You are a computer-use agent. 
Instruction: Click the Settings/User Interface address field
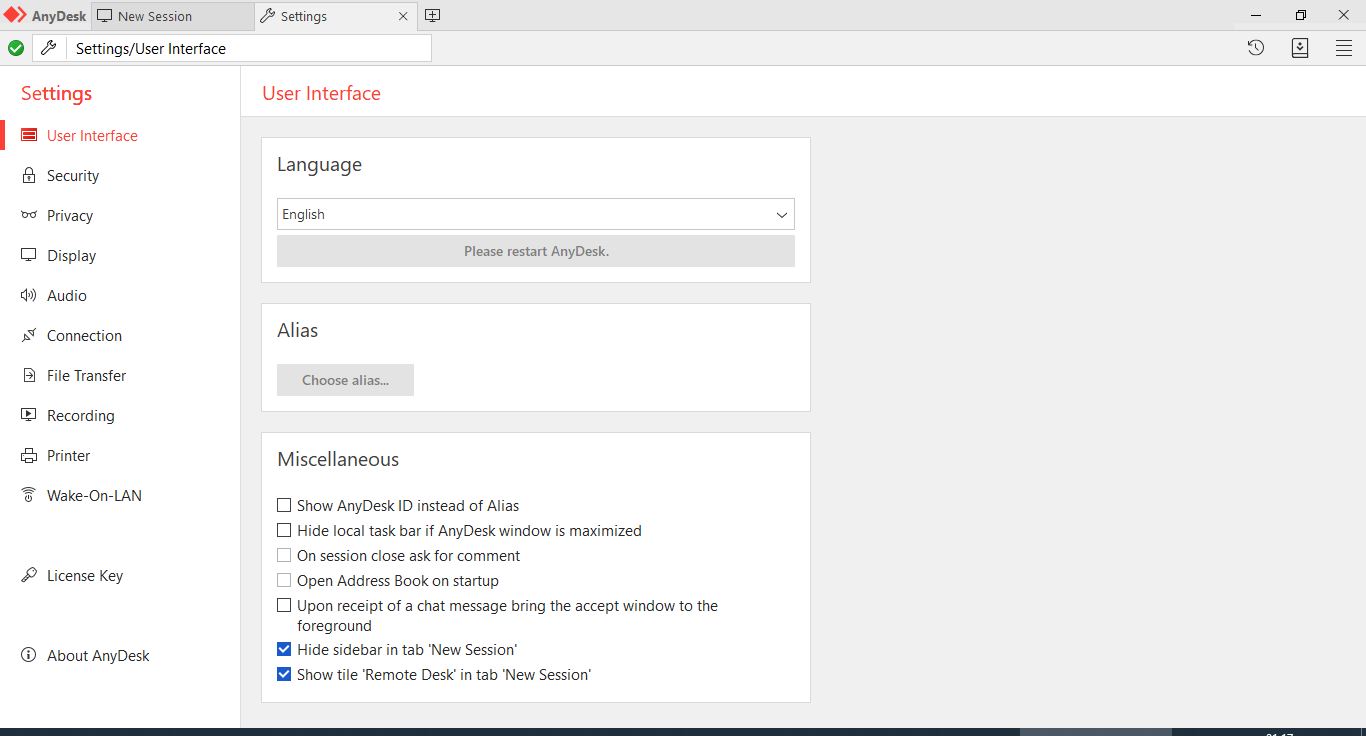[249, 48]
